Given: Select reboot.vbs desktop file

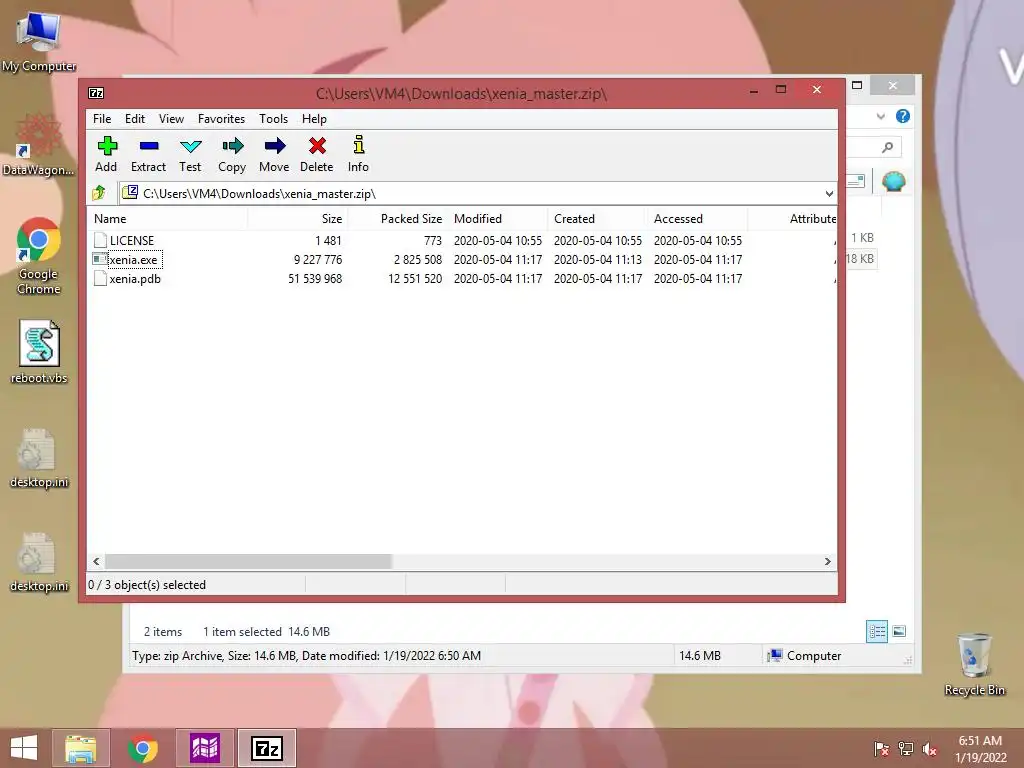Looking at the screenshot, I should tap(39, 351).
